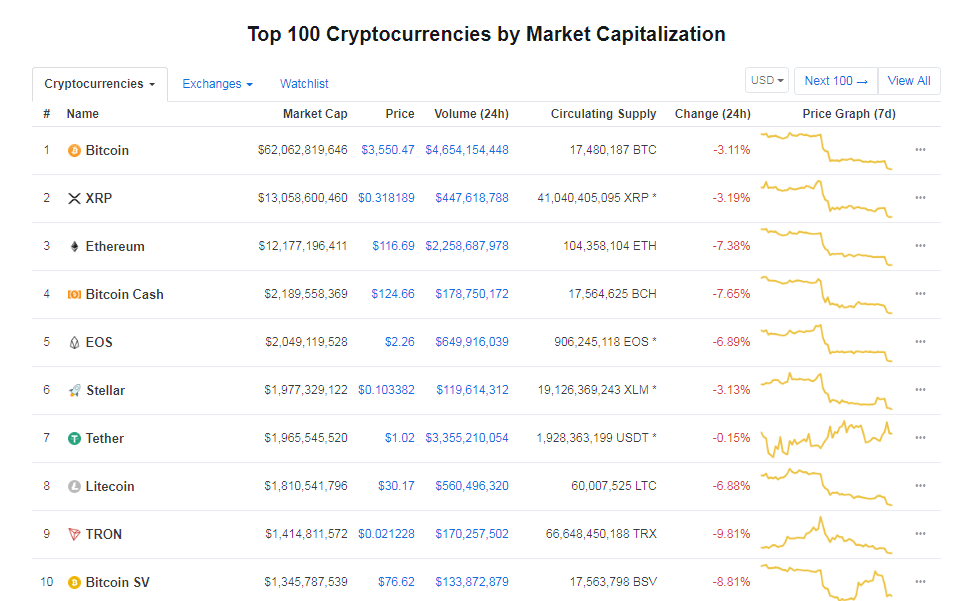Viewport: 961px width, 601px height.
Task: Go to Next 100 cryptocurrencies
Action: coord(835,81)
